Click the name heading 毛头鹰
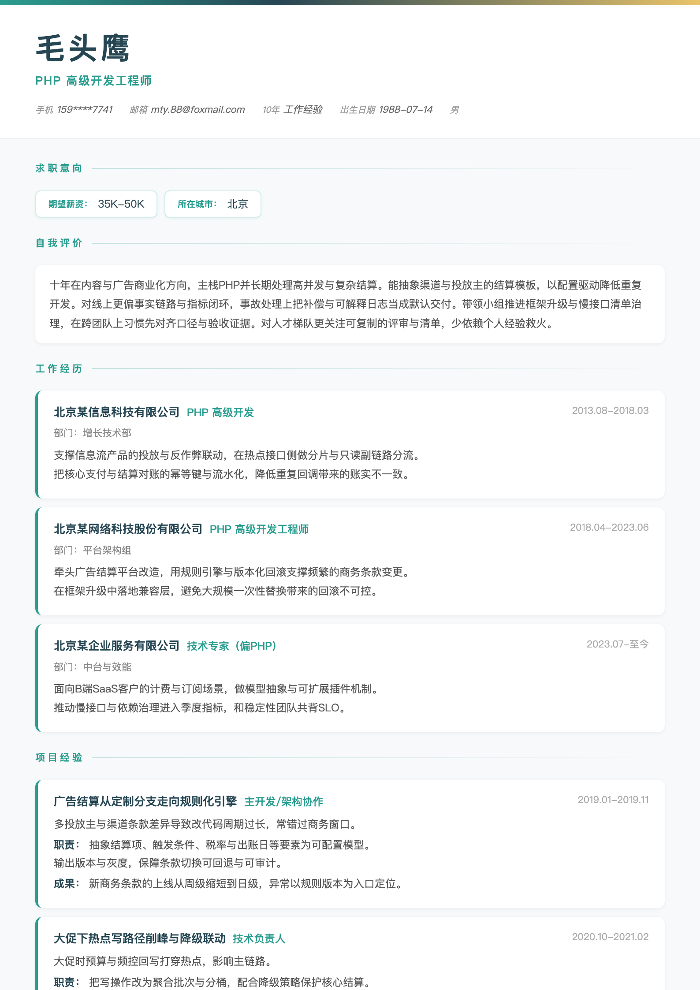 [83, 49]
